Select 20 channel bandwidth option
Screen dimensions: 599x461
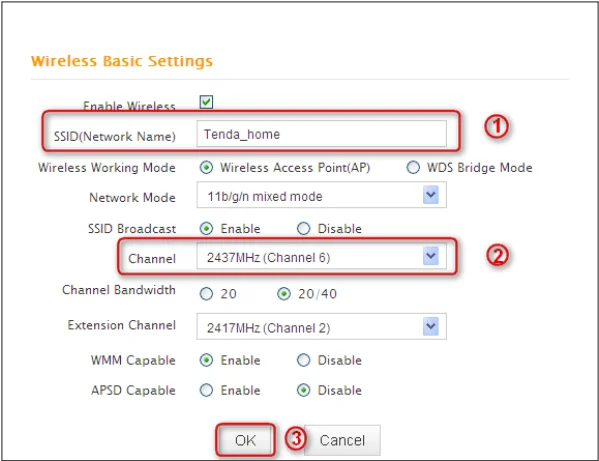pos(206,294)
